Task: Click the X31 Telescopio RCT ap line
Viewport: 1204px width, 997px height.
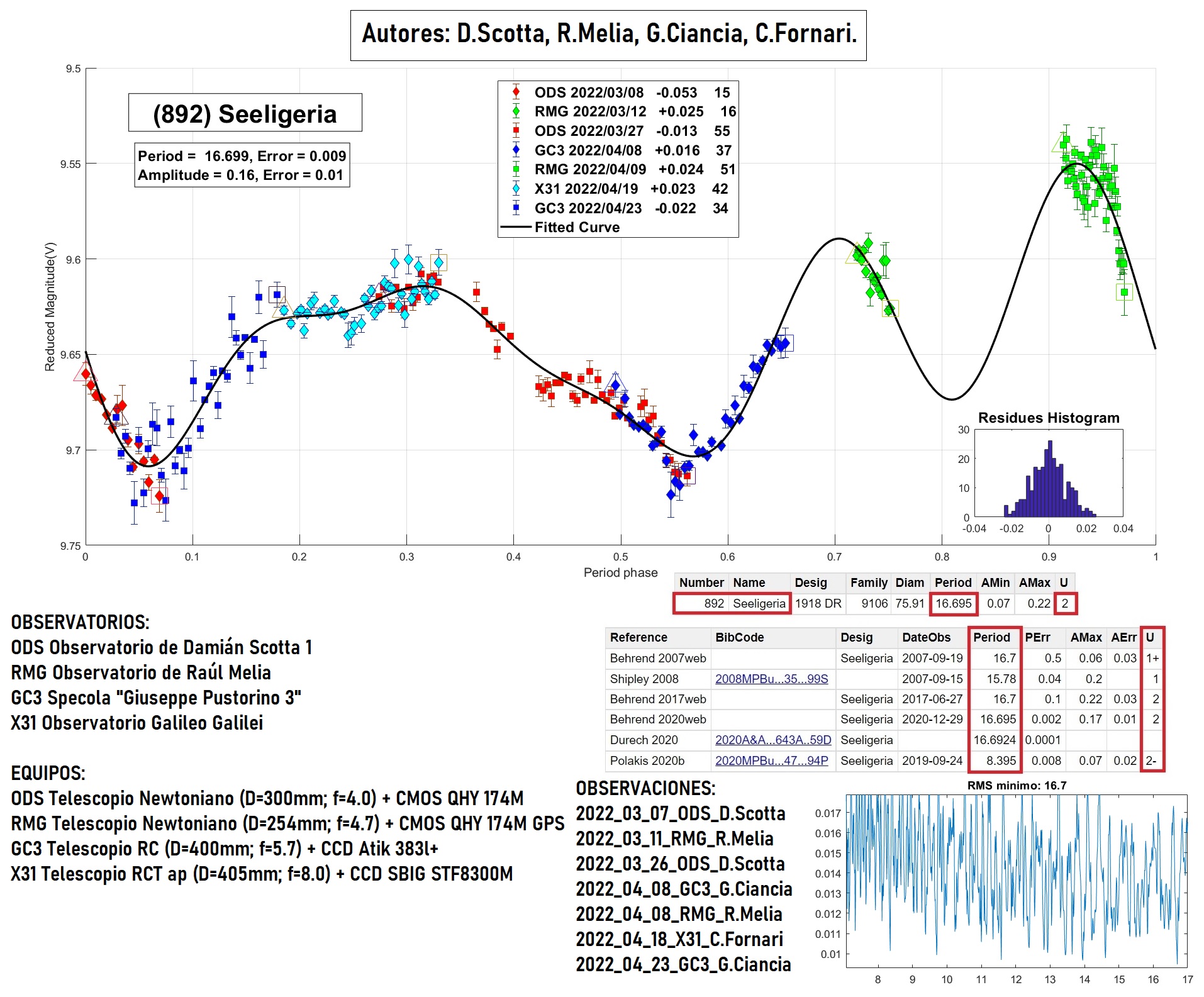Action: pyautogui.click(x=262, y=874)
